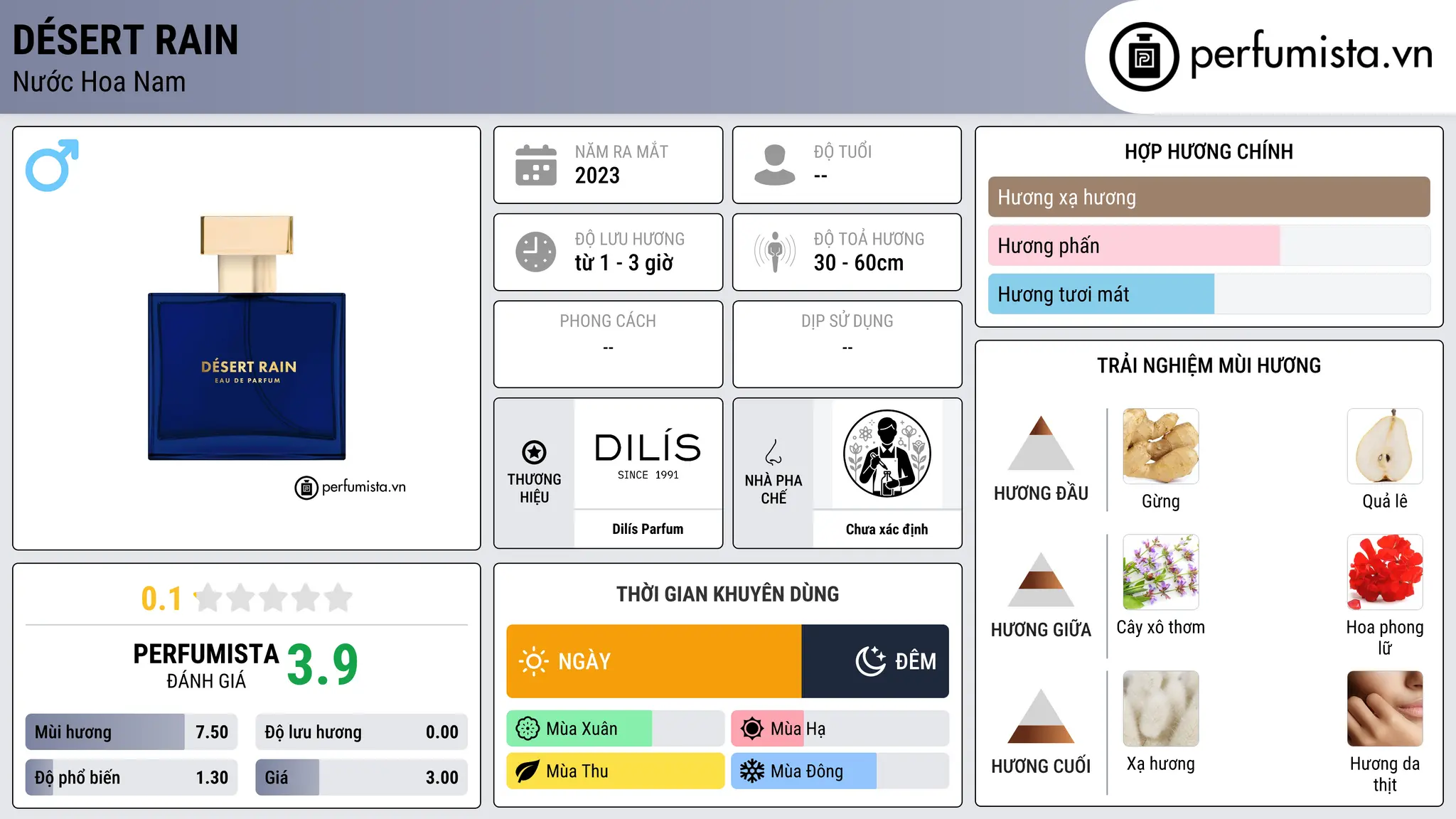This screenshot has width=1456, height=819.
Task: Click the Nước Hoa Nam subtitle
Action: pyautogui.click(x=100, y=82)
